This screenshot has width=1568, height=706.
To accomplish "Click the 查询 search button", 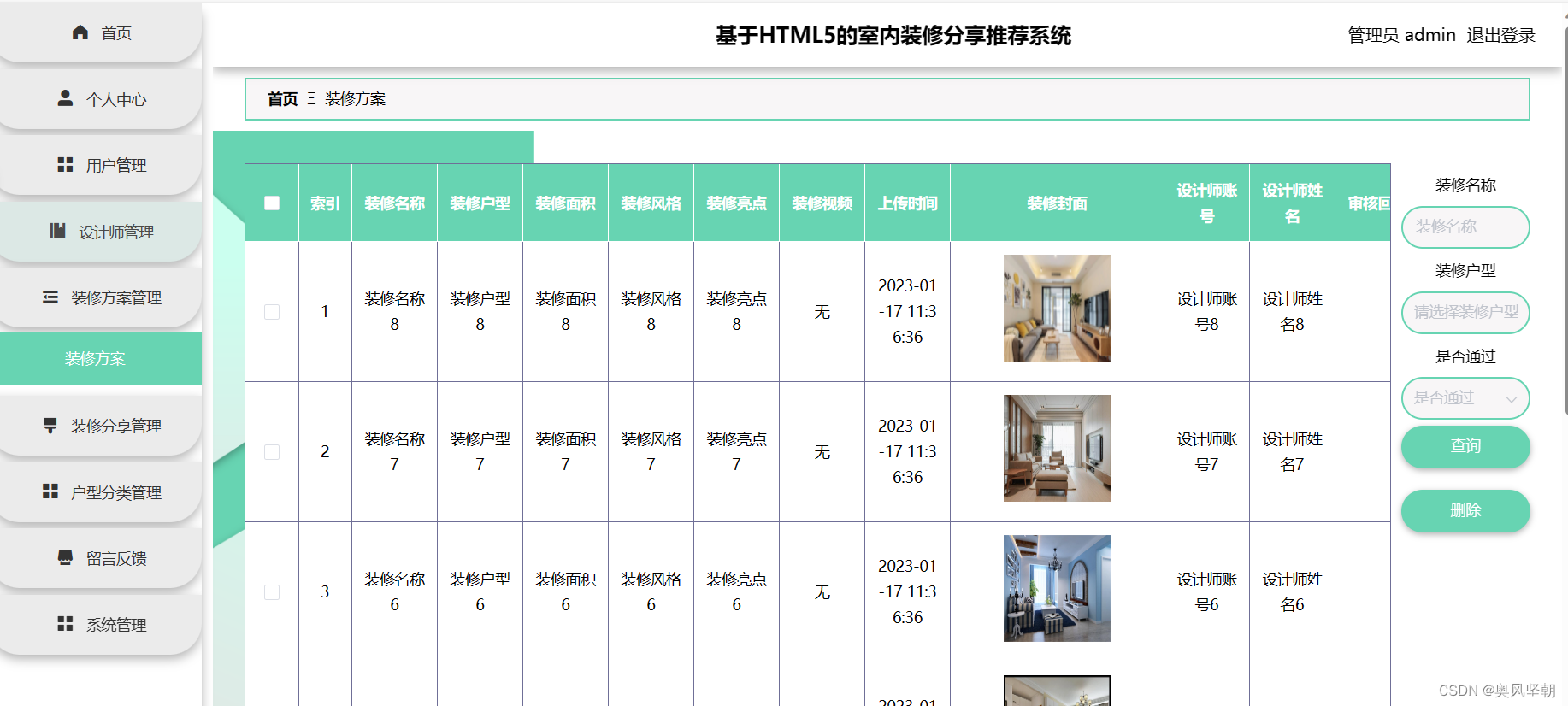I will pyautogui.click(x=1465, y=446).
